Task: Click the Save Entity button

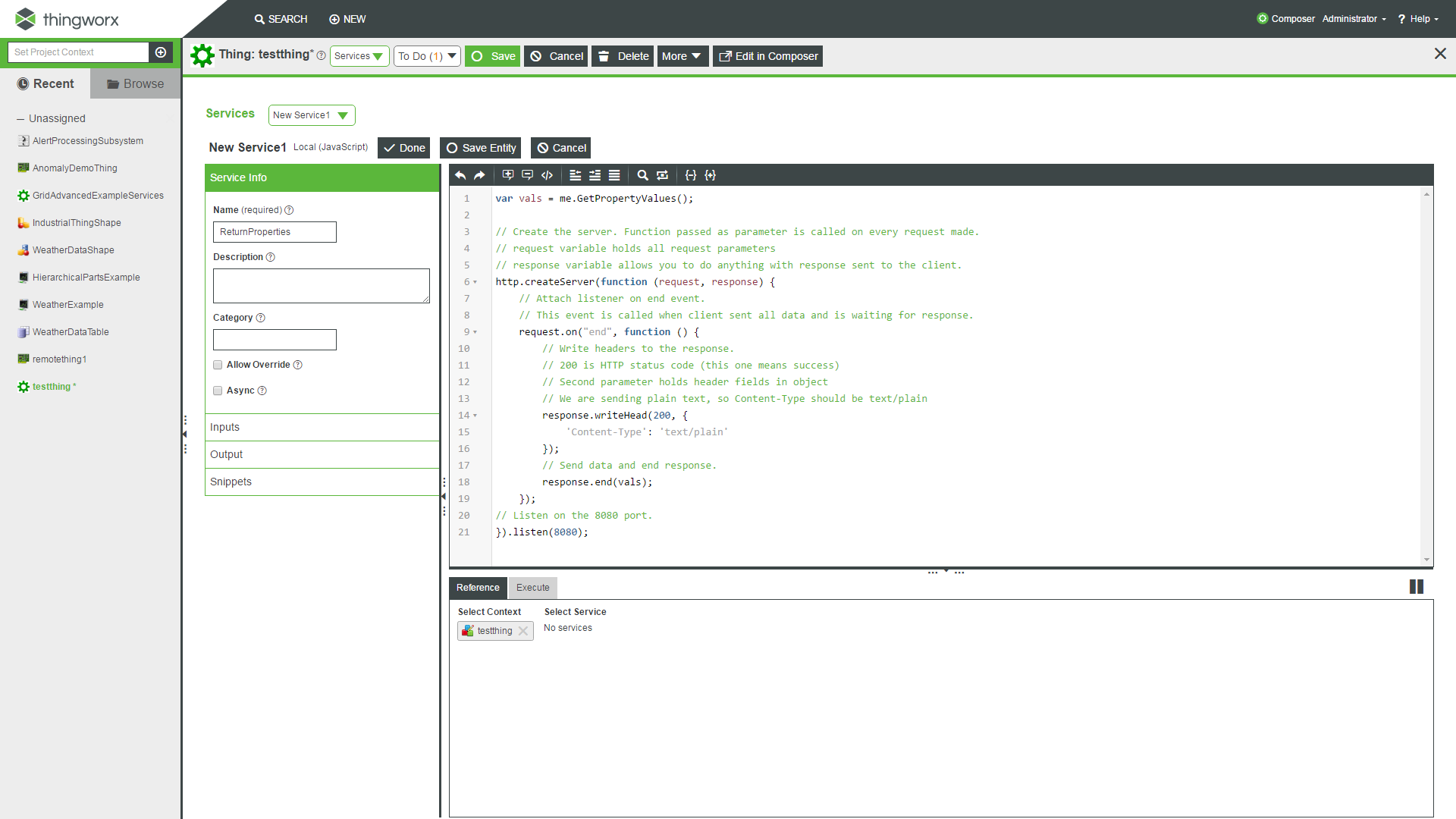Action: [481, 148]
